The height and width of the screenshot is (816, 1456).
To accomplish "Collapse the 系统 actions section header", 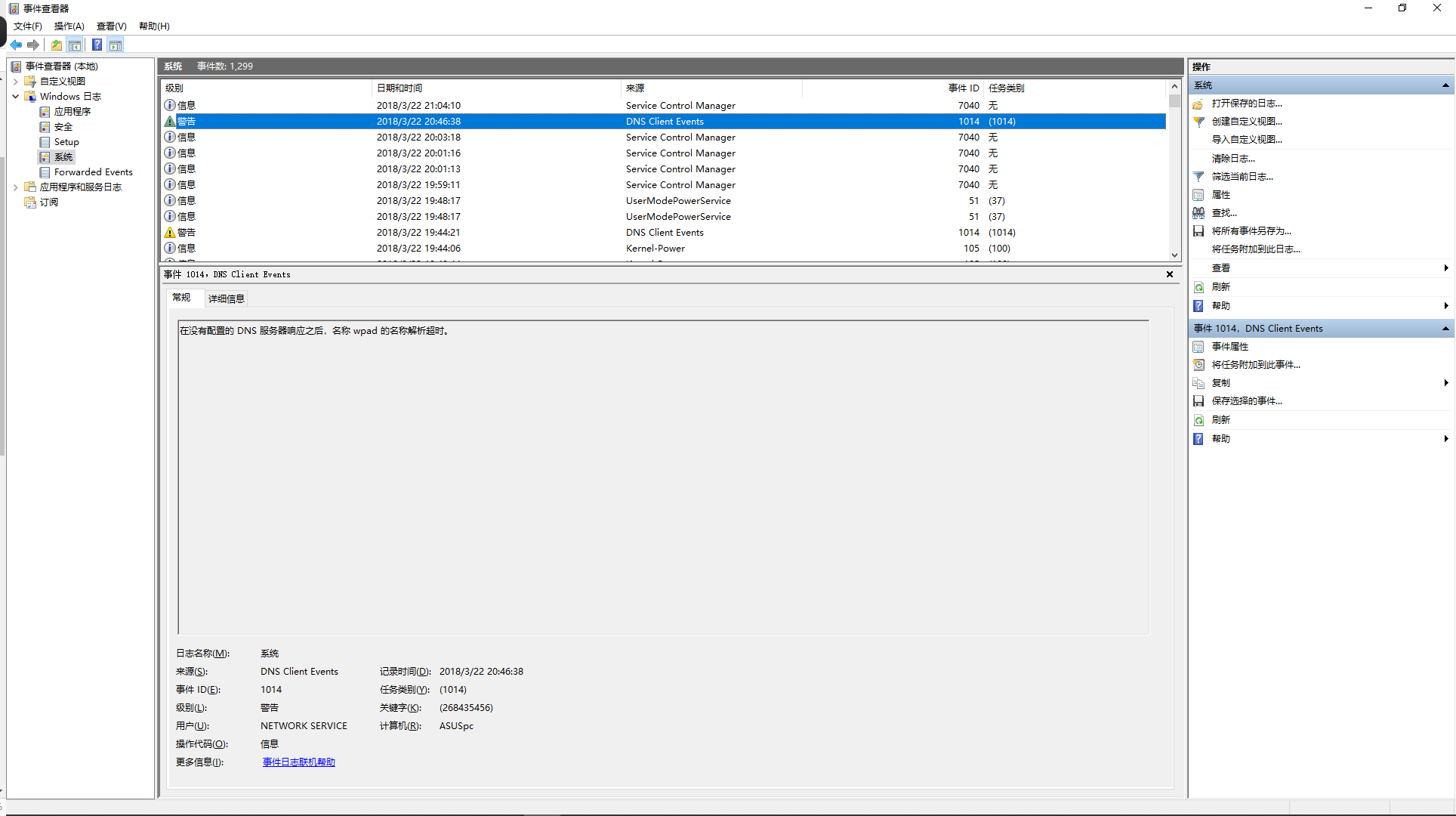I will (1445, 85).
